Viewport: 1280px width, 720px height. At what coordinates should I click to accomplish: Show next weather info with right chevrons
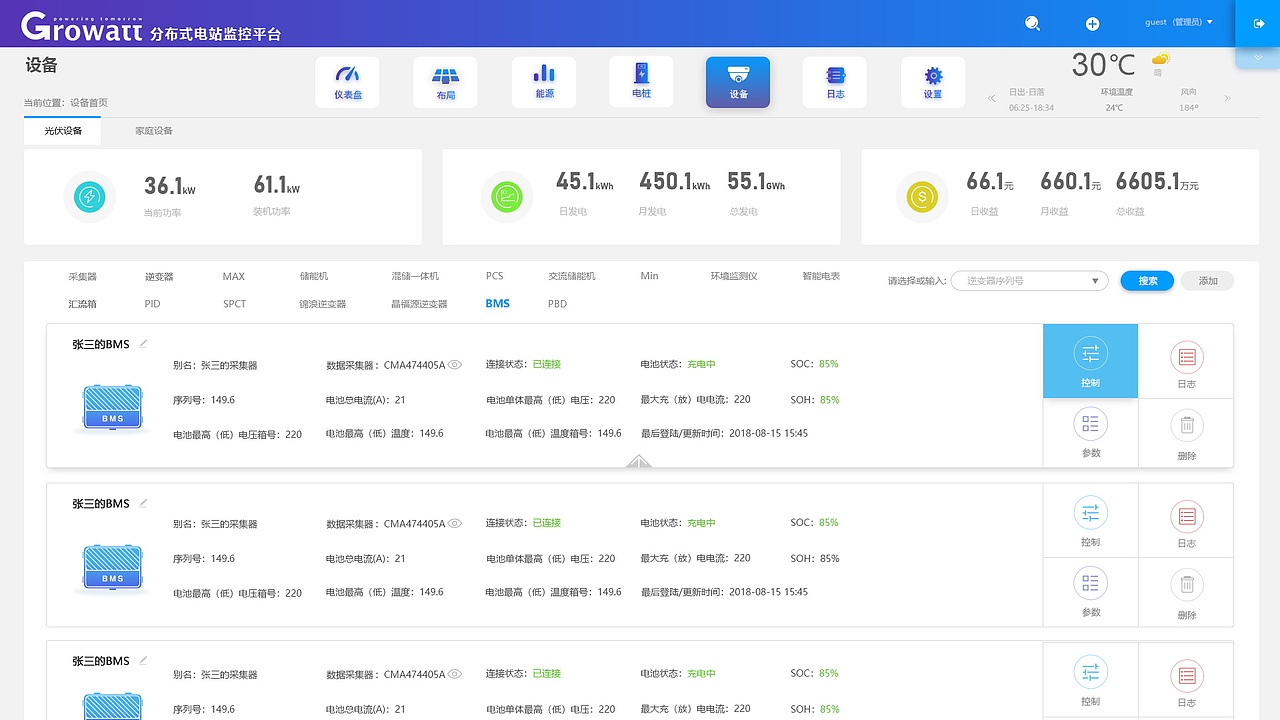(x=1227, y=98)
